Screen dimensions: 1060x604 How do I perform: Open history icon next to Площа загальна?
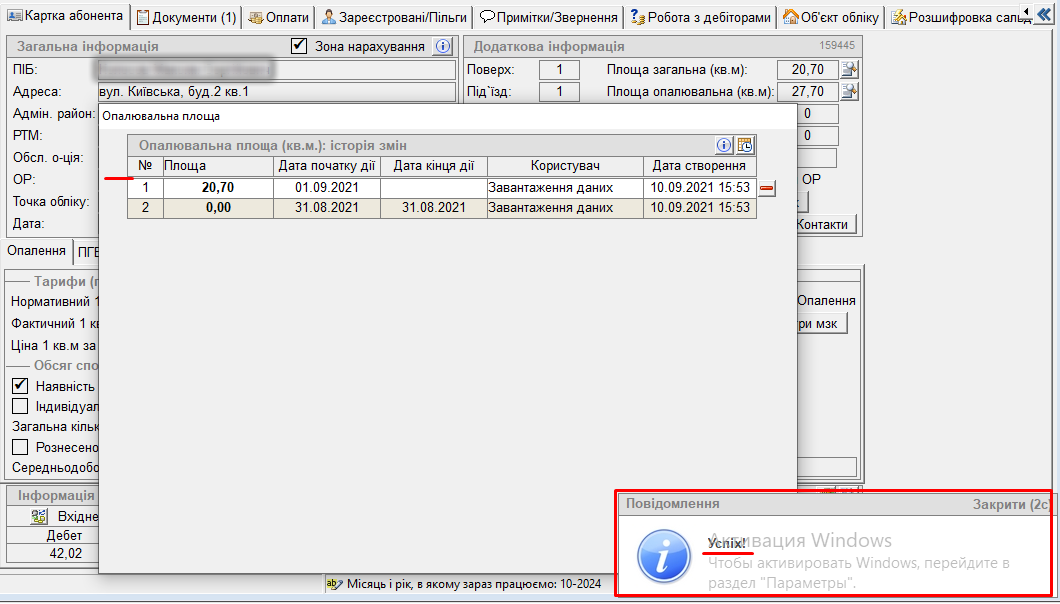pos(850,69)
